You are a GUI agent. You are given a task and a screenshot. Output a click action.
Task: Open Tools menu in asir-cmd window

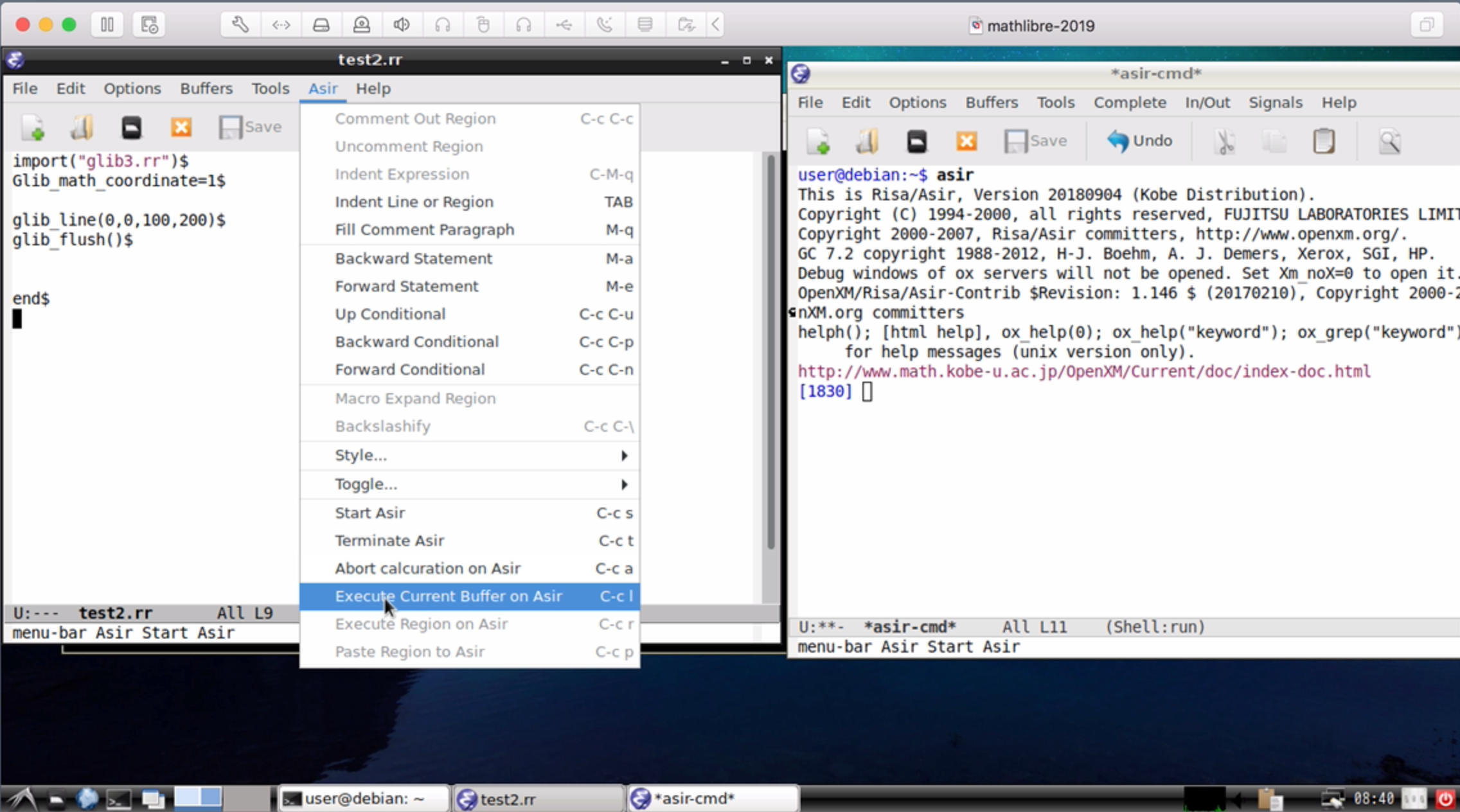pos(1055,103)
